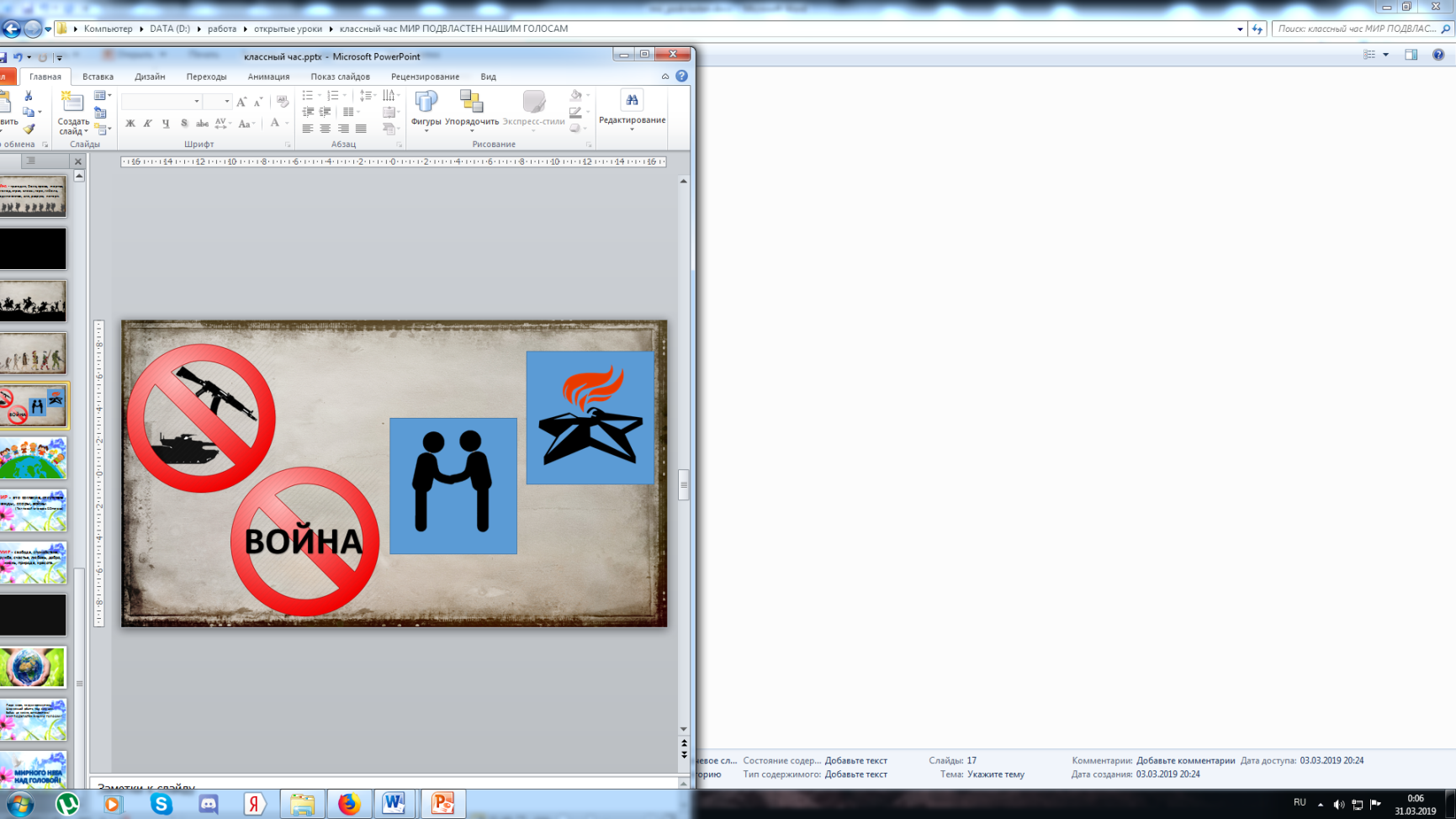1456x819 pixels.
Task: Open the font name combo box
Action: pyautogui.click(x=161, y=102)
